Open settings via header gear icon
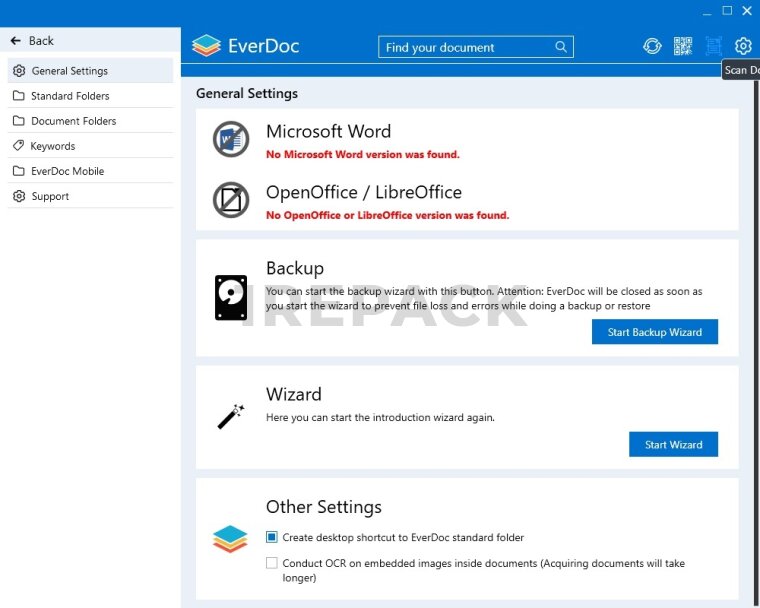 (743, 46)
